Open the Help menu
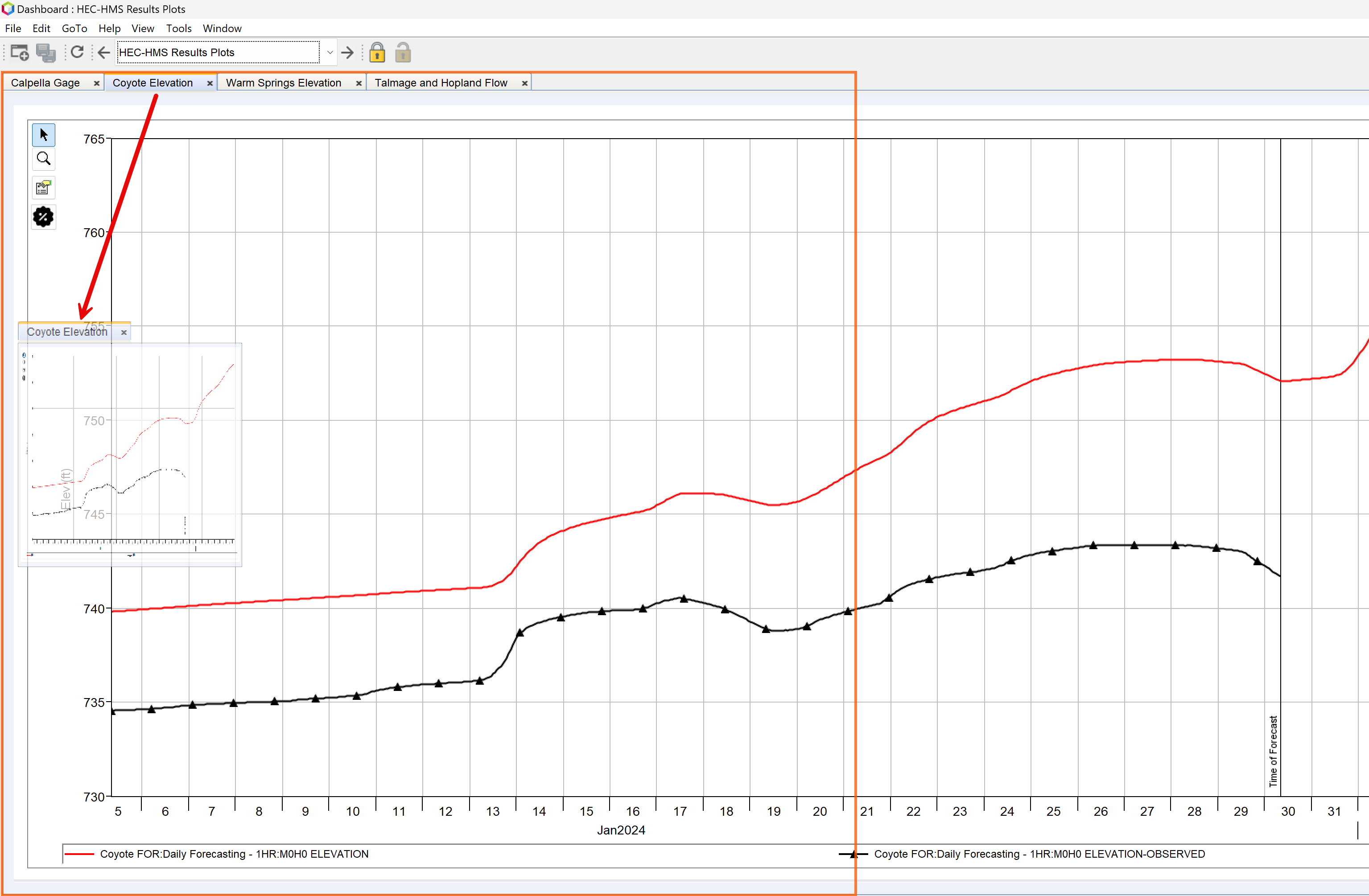1369x896 pixels. coord(109,28)
